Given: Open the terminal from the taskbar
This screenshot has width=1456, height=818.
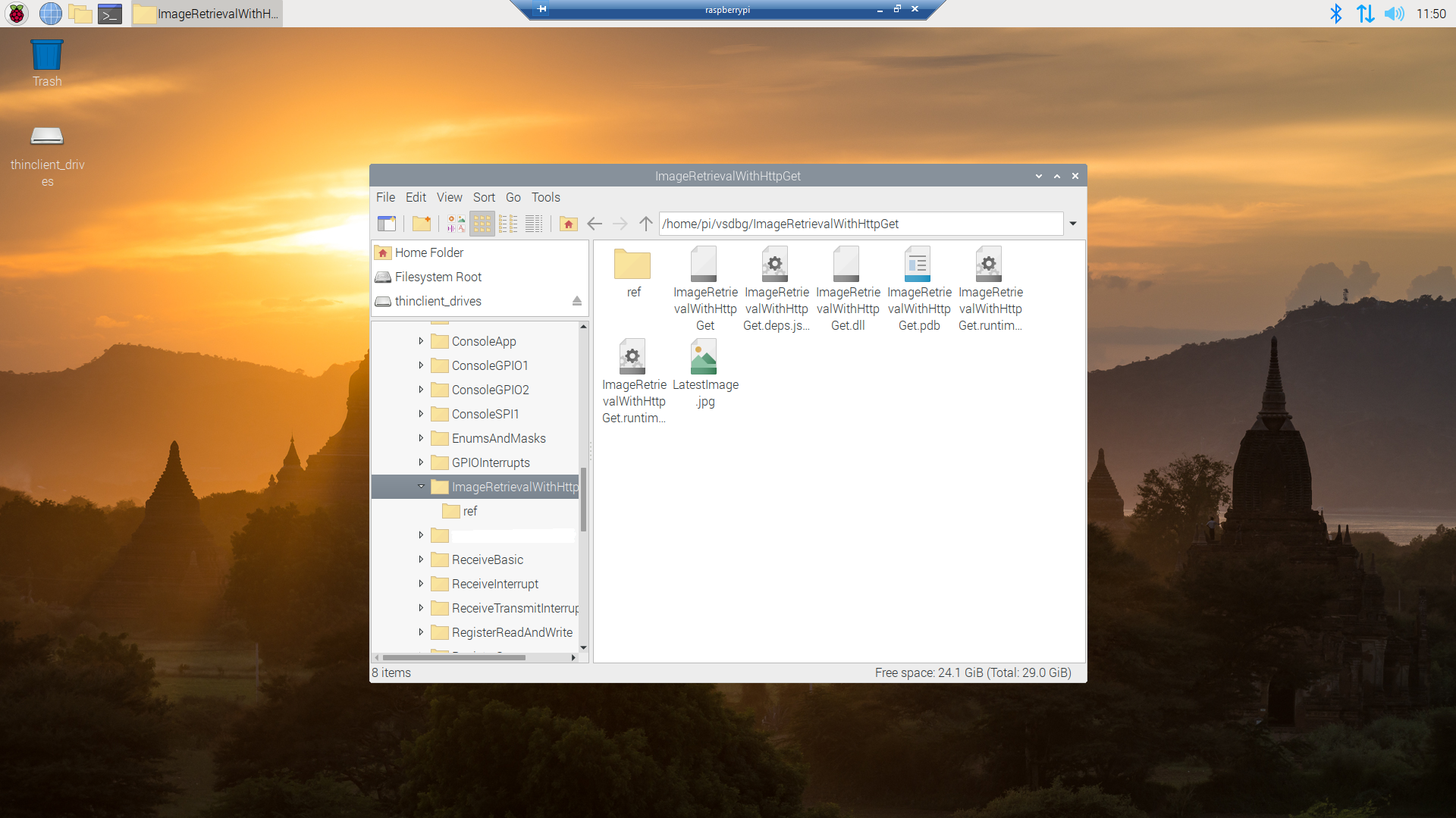Looking at the screenshot, I should pyautogui.click(x=110, y=14).
